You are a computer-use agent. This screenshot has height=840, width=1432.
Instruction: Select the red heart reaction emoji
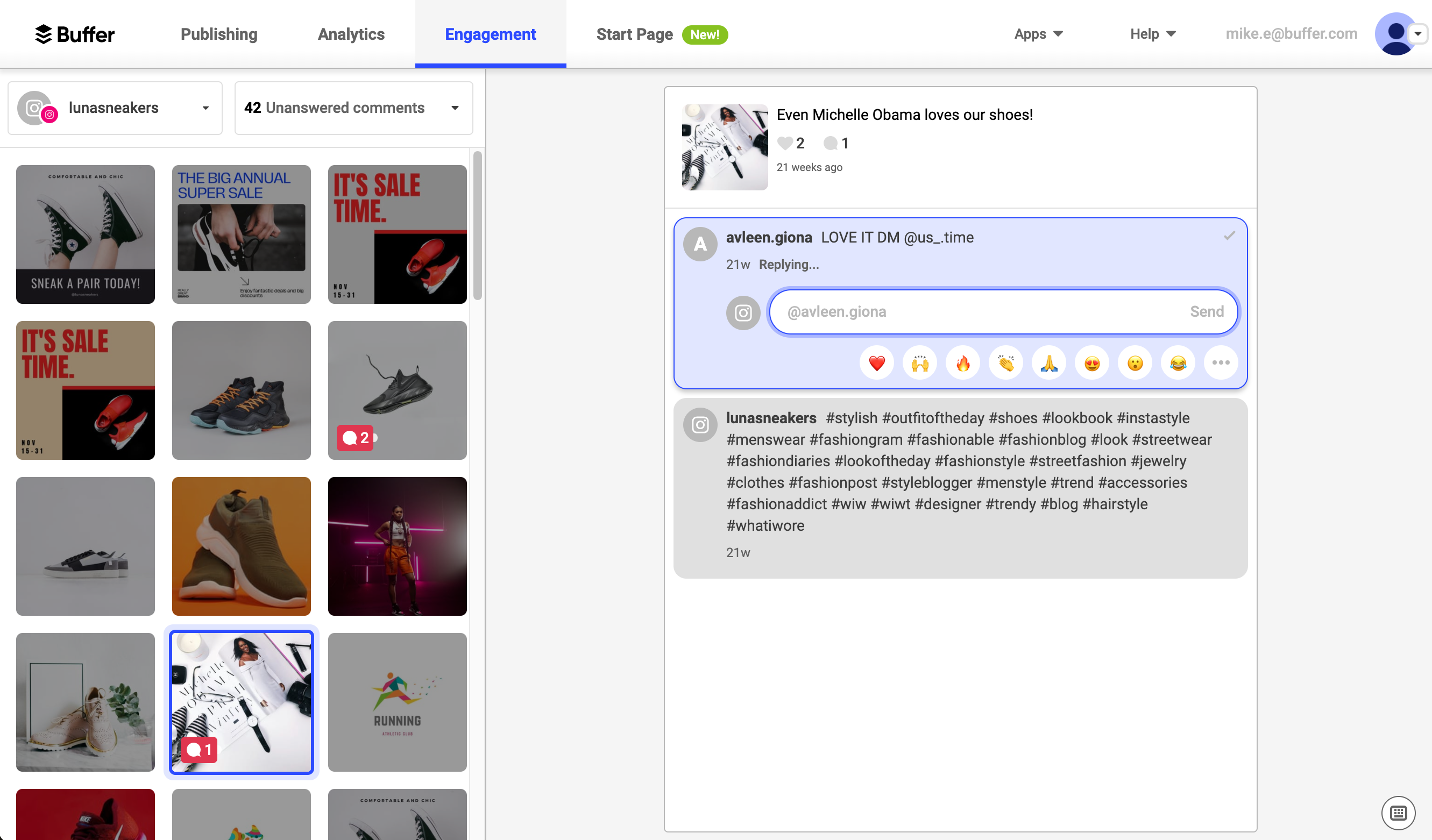pyautogui.click(x=876, y=362)
